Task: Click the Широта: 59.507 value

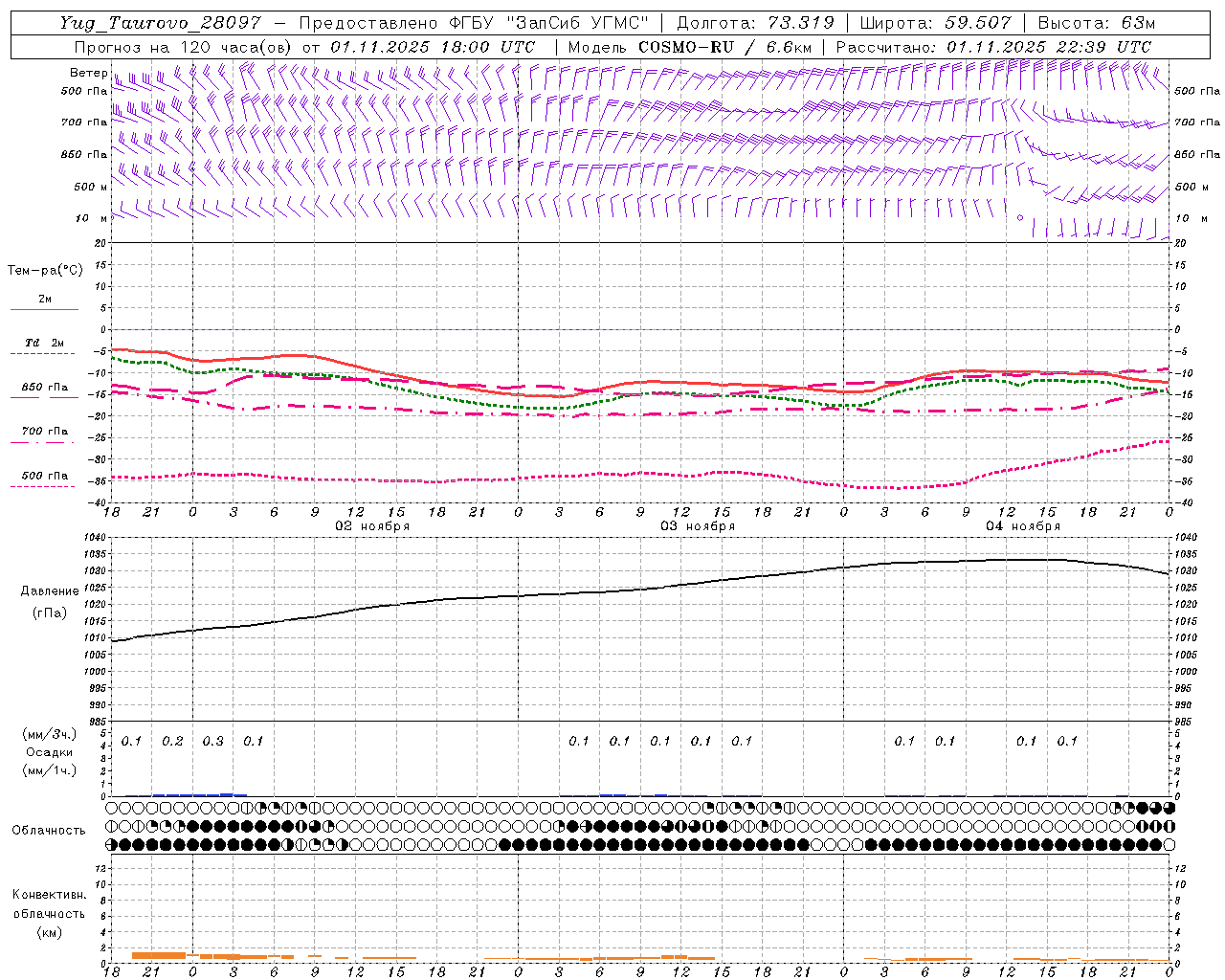Action: pyautogui.click(x=935, y=23)
